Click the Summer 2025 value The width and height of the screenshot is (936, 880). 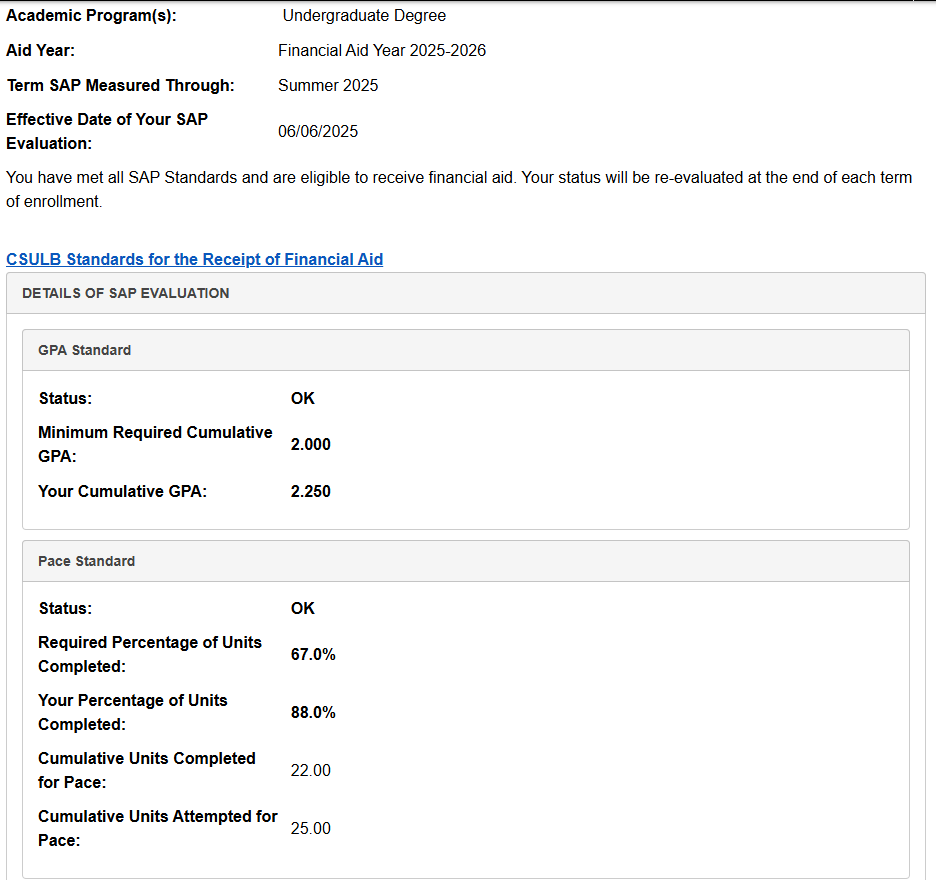[328, 85]
